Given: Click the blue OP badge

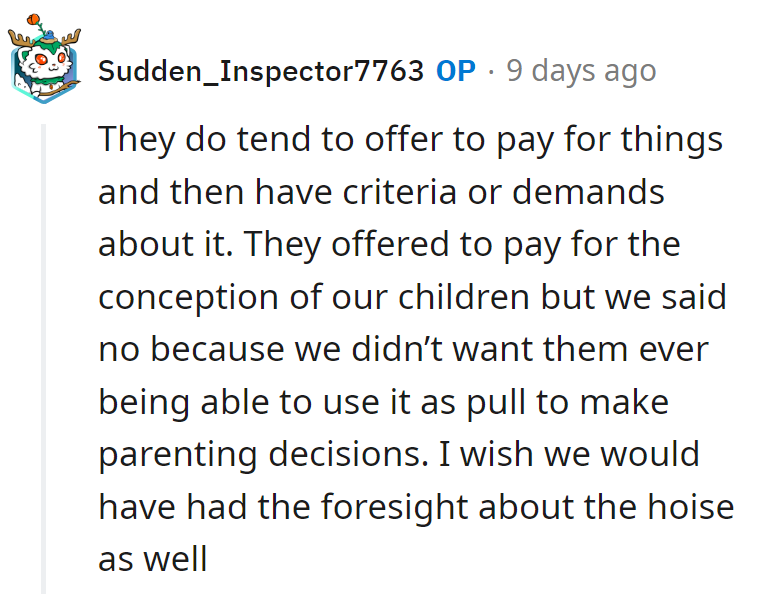Looking at the screenshot, I should 456,71.
